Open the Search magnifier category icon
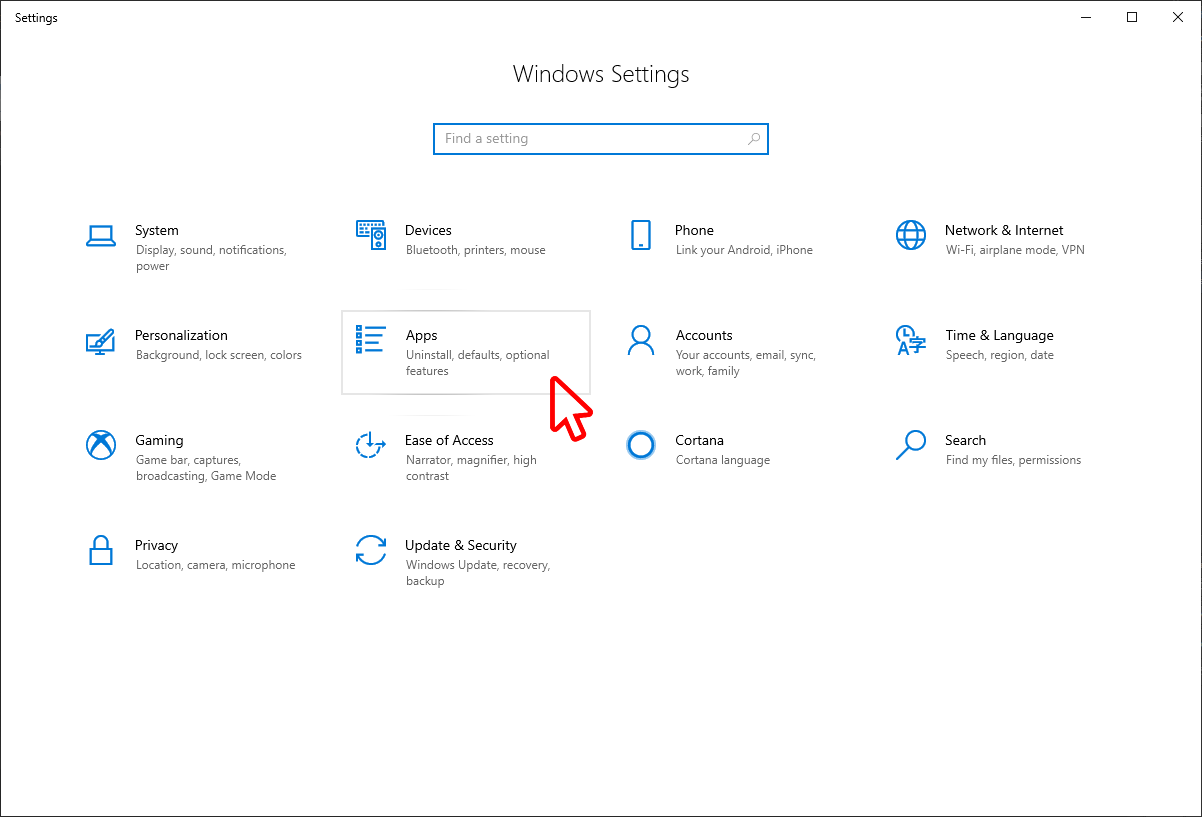The width and height of the screenshot is (1202, 817). click(x=911, y=445)
